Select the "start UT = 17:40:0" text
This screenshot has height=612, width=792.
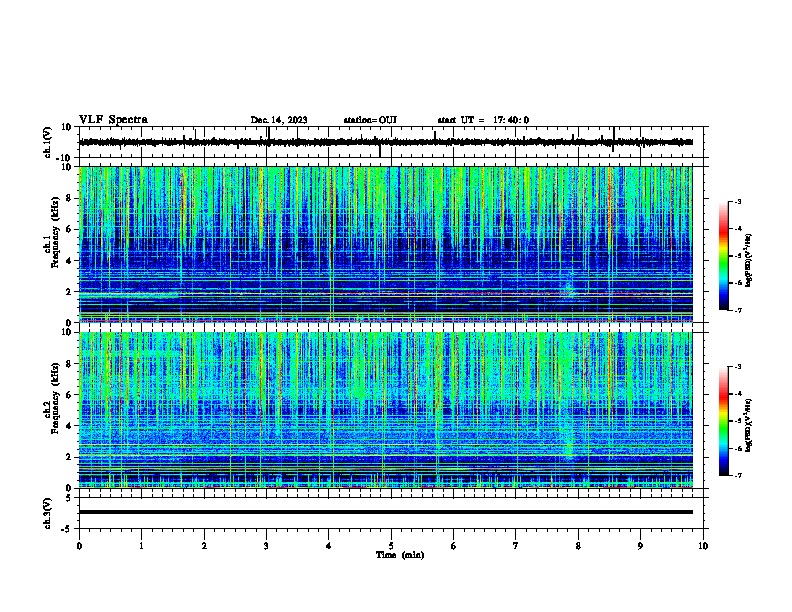[x=483, y=120]
